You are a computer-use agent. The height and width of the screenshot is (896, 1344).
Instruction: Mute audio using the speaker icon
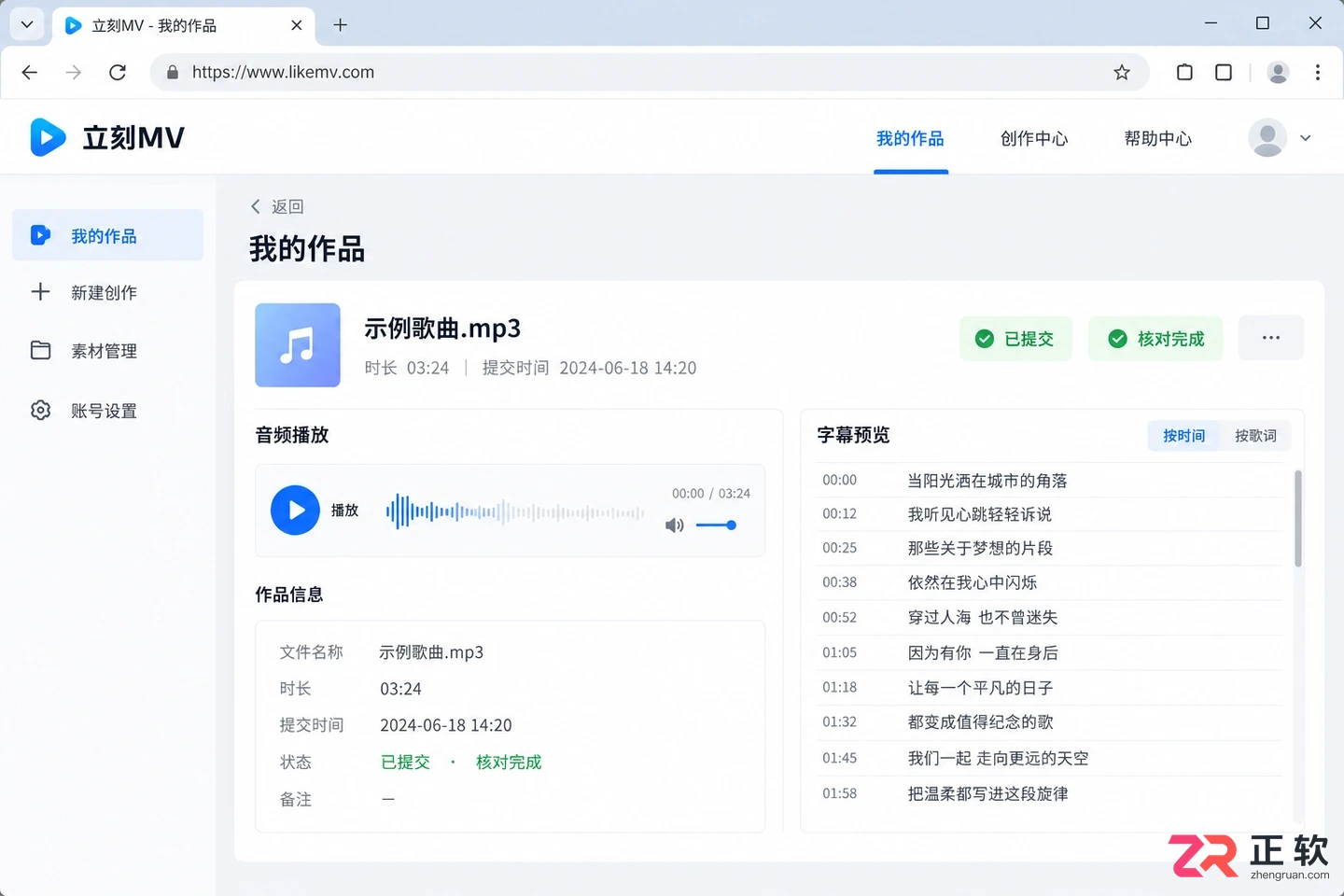675,525
